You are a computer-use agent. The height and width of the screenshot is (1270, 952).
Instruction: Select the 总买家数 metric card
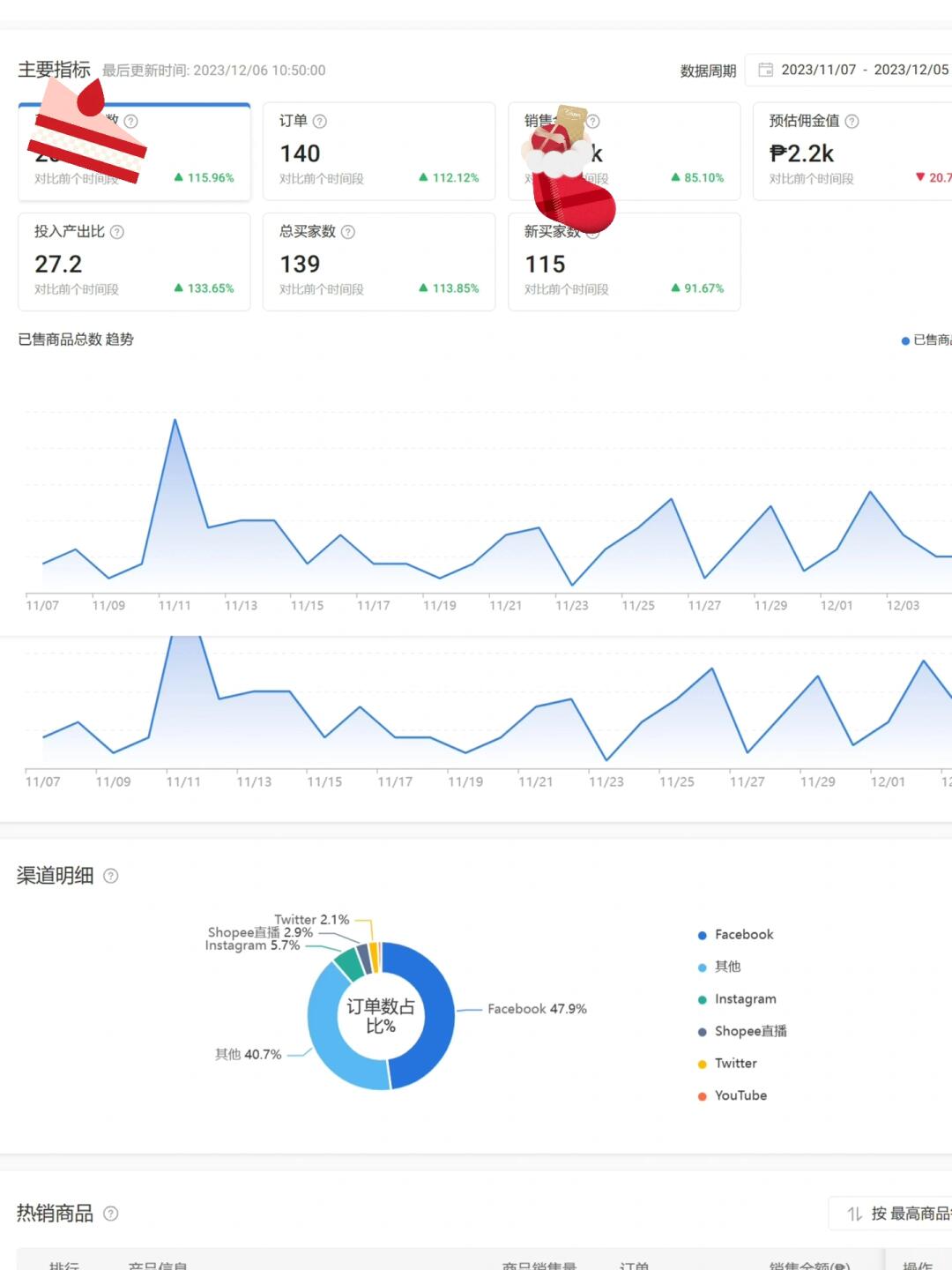pos(379,262)
